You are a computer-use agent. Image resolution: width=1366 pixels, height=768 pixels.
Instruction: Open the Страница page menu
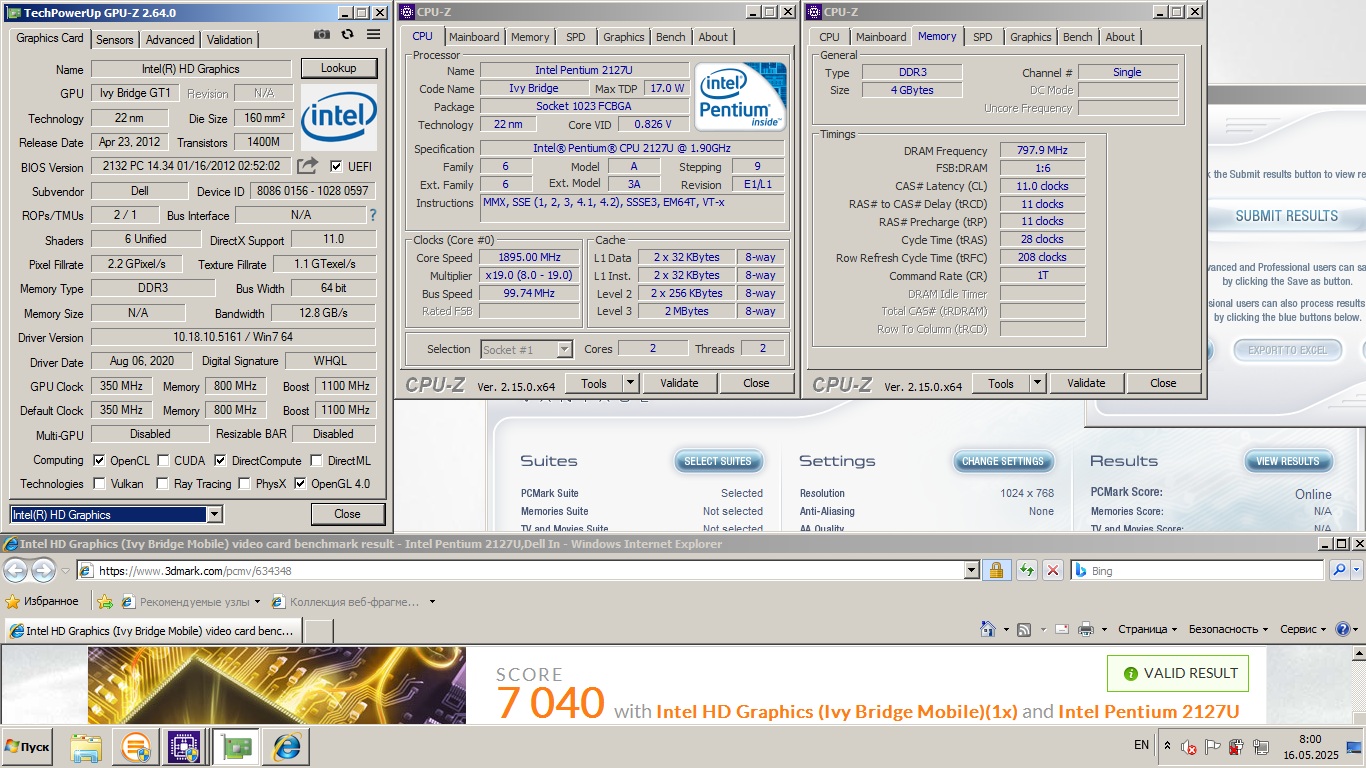click(x=1148, y=629)
